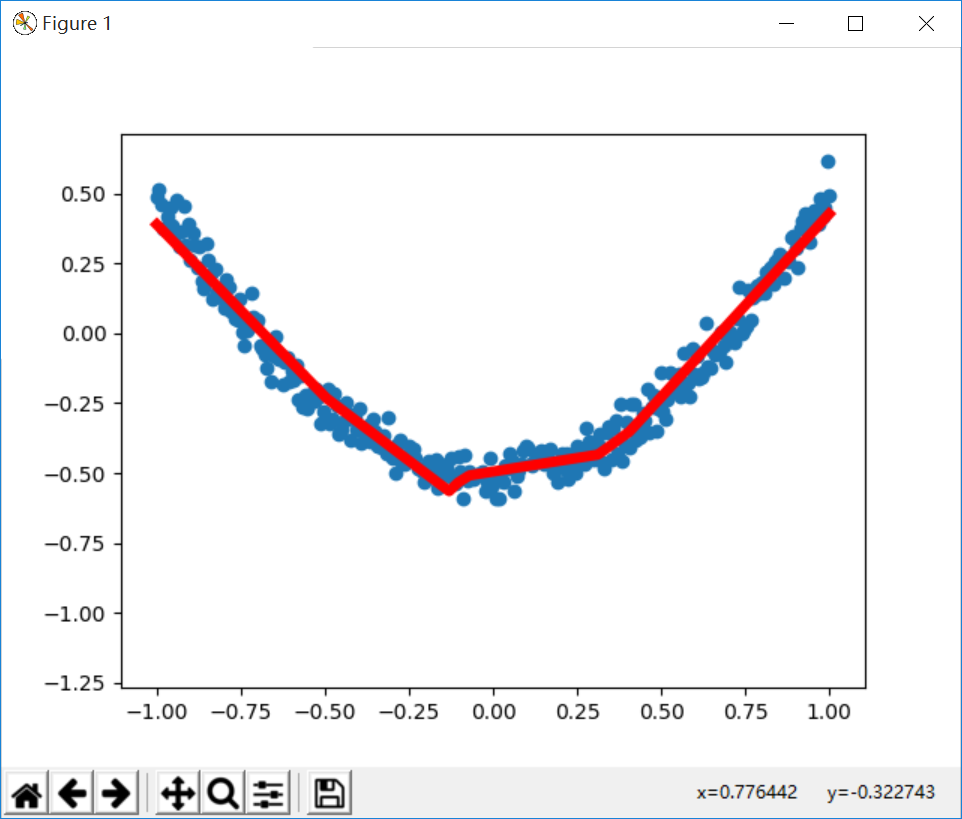The width and height of the screenshot is (962, 819).
Task: Open Configure subplots settings
Action: pyautogui.click(x=267, y=793)
